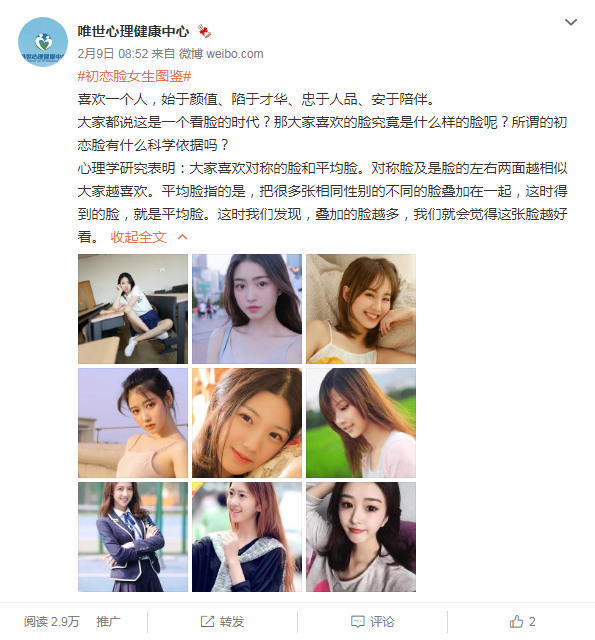The image size is (595, 640).
Task: Open bottom-left photo of girl in school blazer
Action: pyautogui.click(x=133, y=537)
